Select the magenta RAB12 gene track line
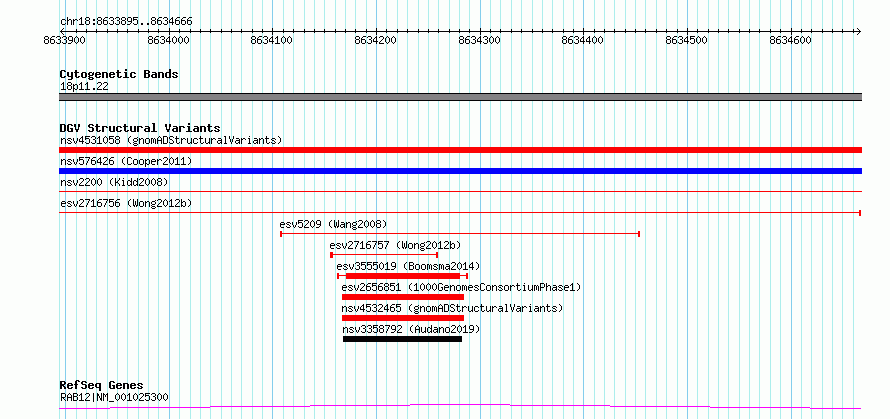This screenshot has width=890, height=419. [x=460, y=407]
